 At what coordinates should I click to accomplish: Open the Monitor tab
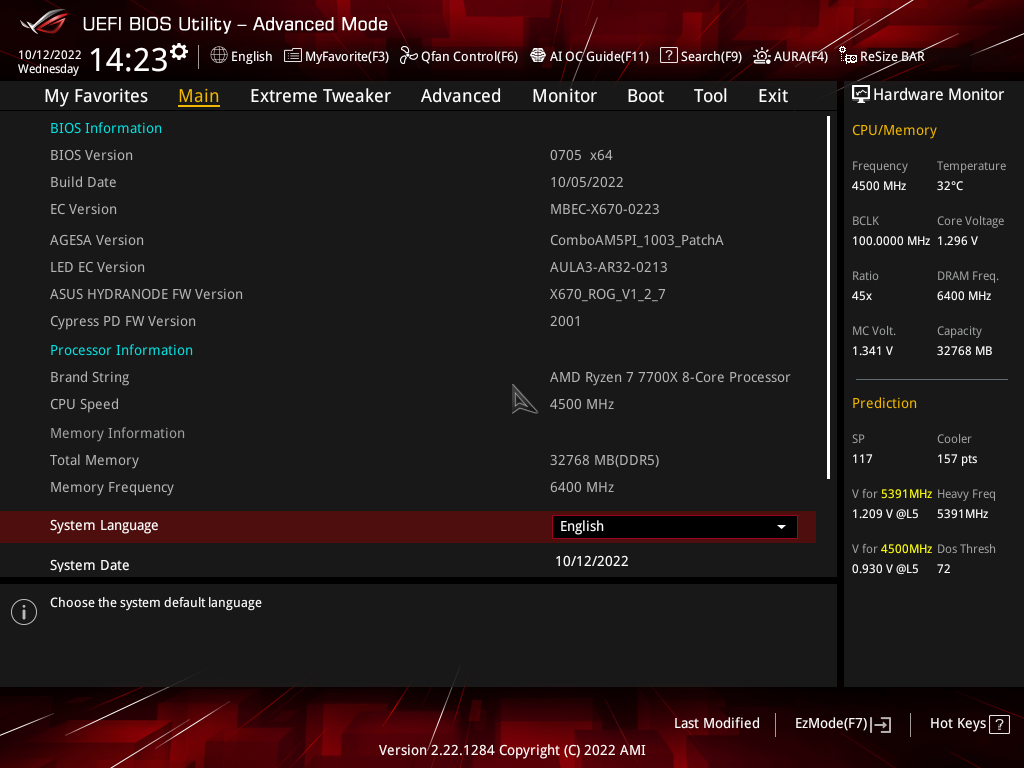[564, 96]
